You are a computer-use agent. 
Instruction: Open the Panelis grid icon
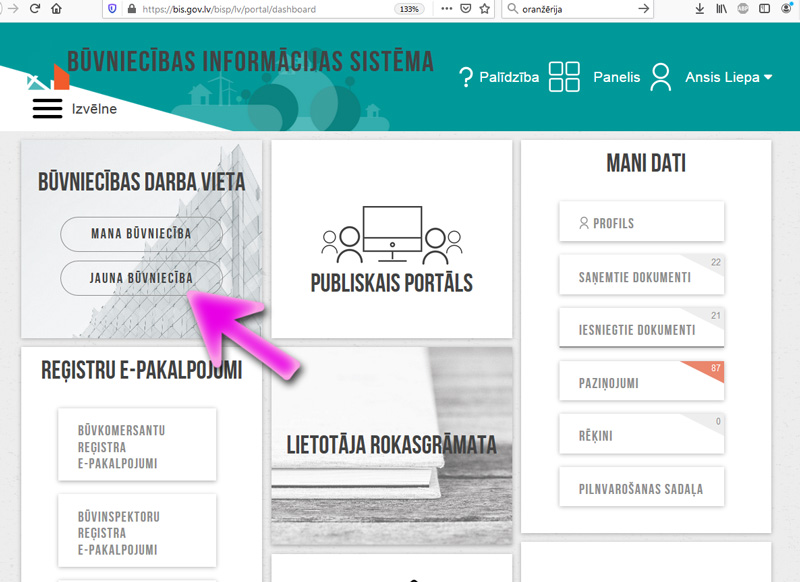(564, 77)
